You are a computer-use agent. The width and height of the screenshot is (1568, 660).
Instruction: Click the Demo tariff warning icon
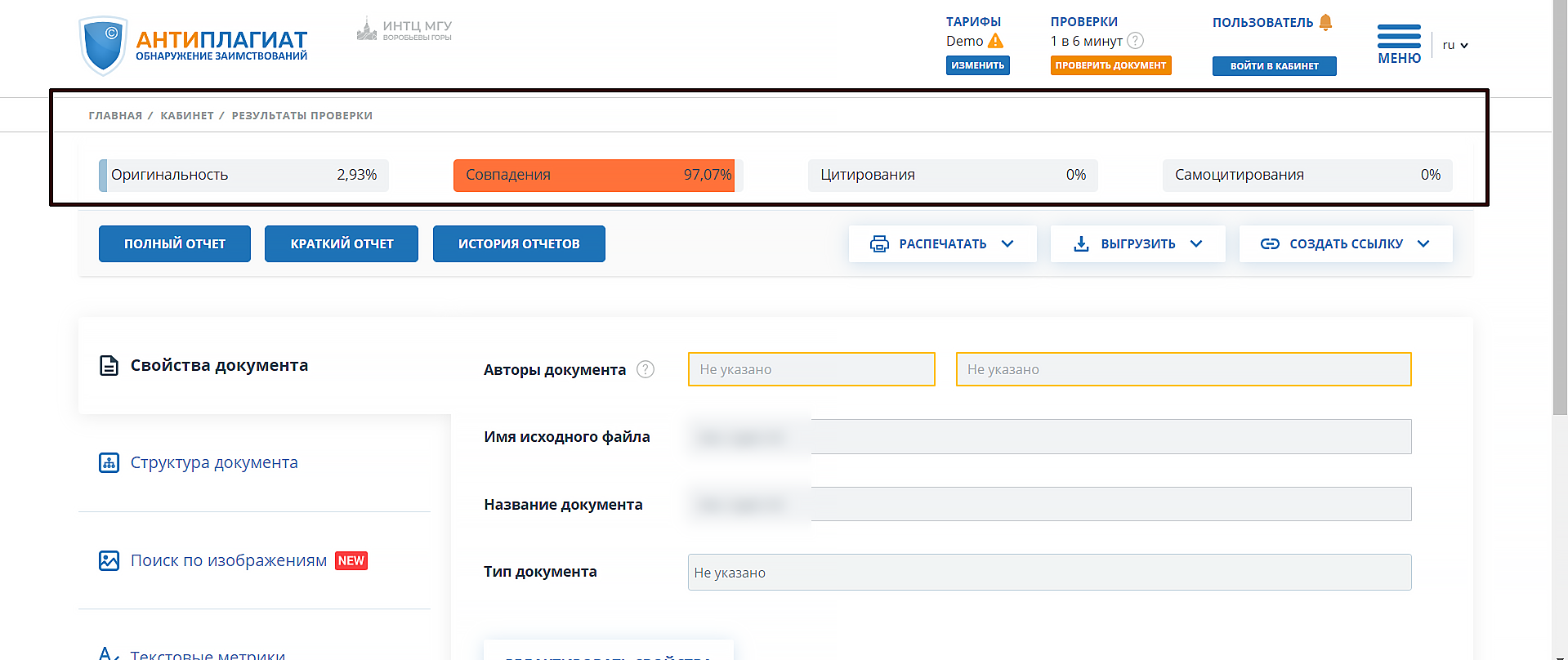(x=995, y=41)
